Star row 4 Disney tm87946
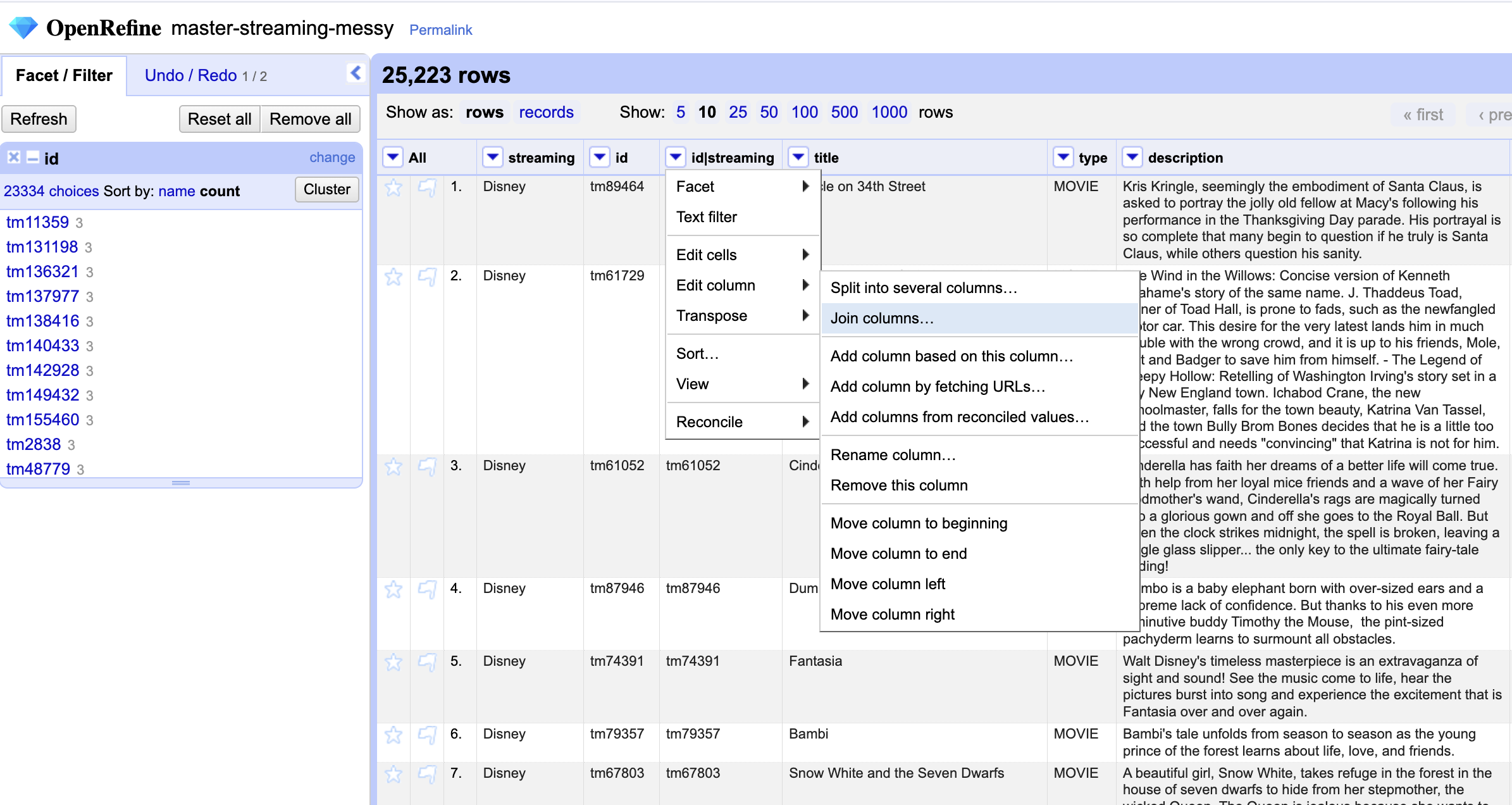Viewport: 1512px width, 805px height. coord(393,589)
